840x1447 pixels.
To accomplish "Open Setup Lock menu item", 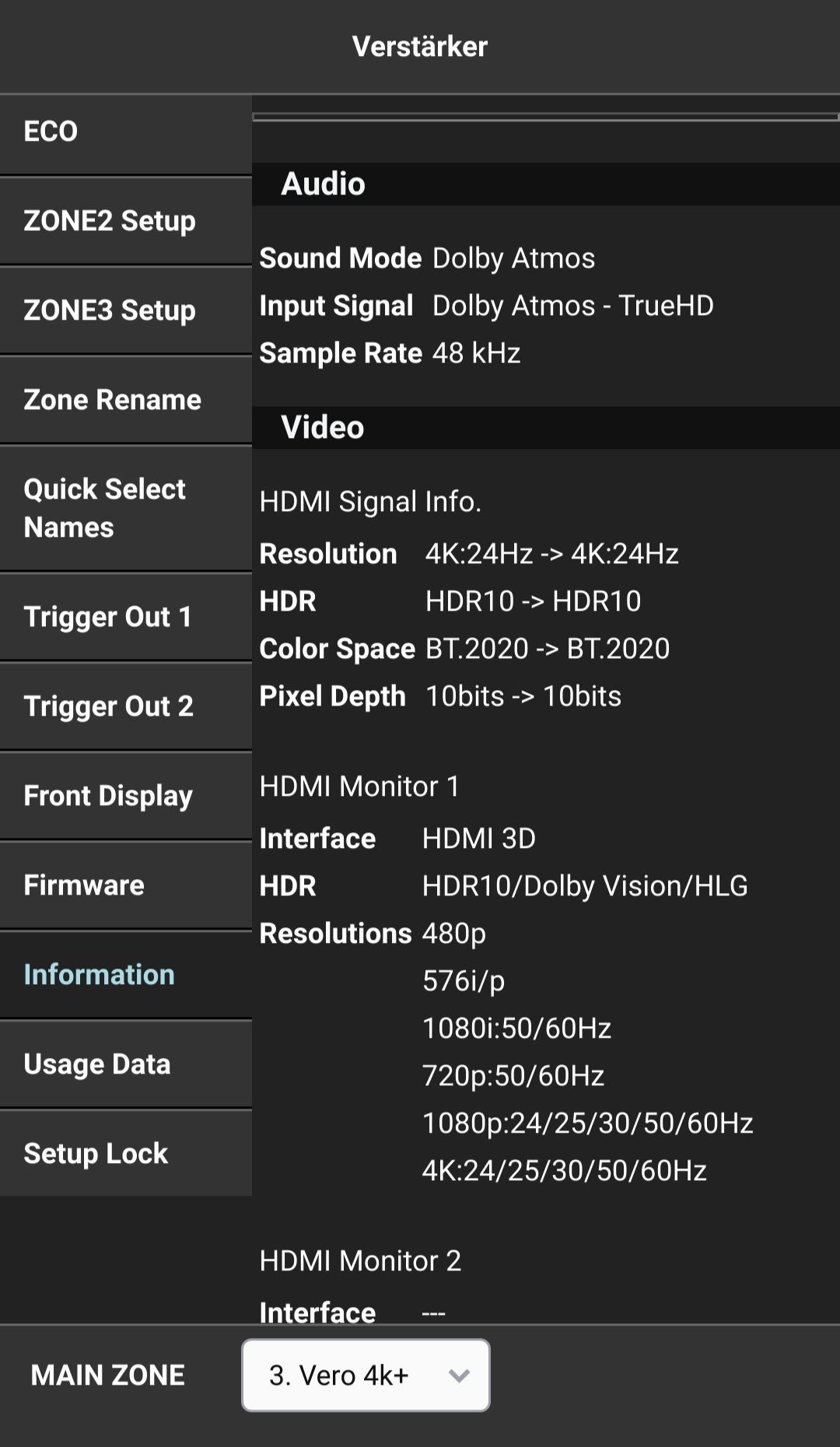I will [124, 1154].
